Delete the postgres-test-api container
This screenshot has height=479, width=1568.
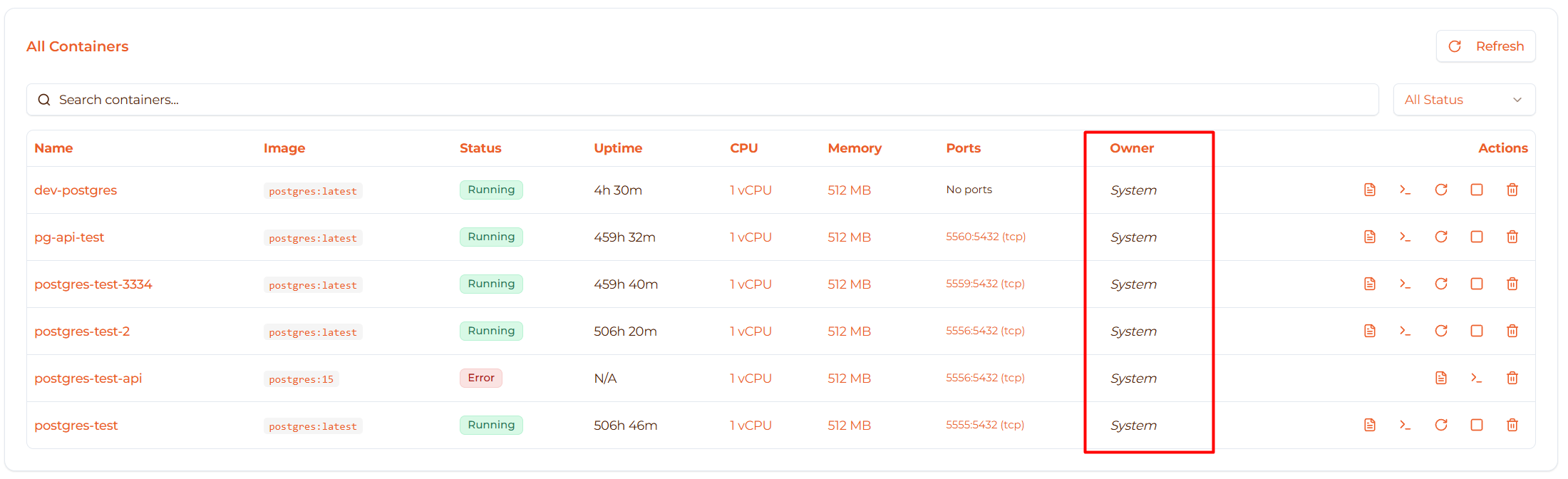[x=1512, y=378]
